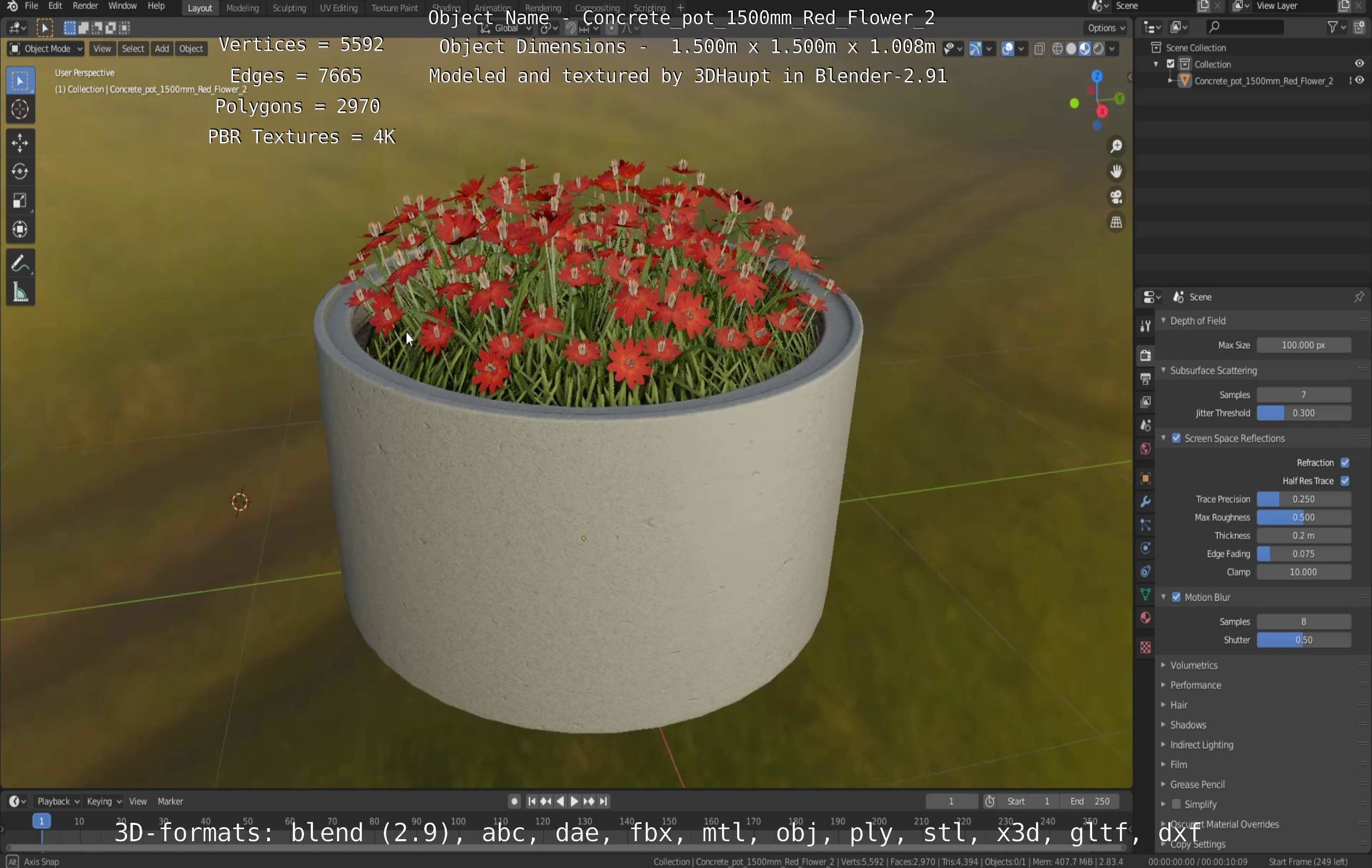The width and height of the screenshot is (1372, 868).
Task: Switch perspective/orthographic with grid icon
Action: [1116, 222]
